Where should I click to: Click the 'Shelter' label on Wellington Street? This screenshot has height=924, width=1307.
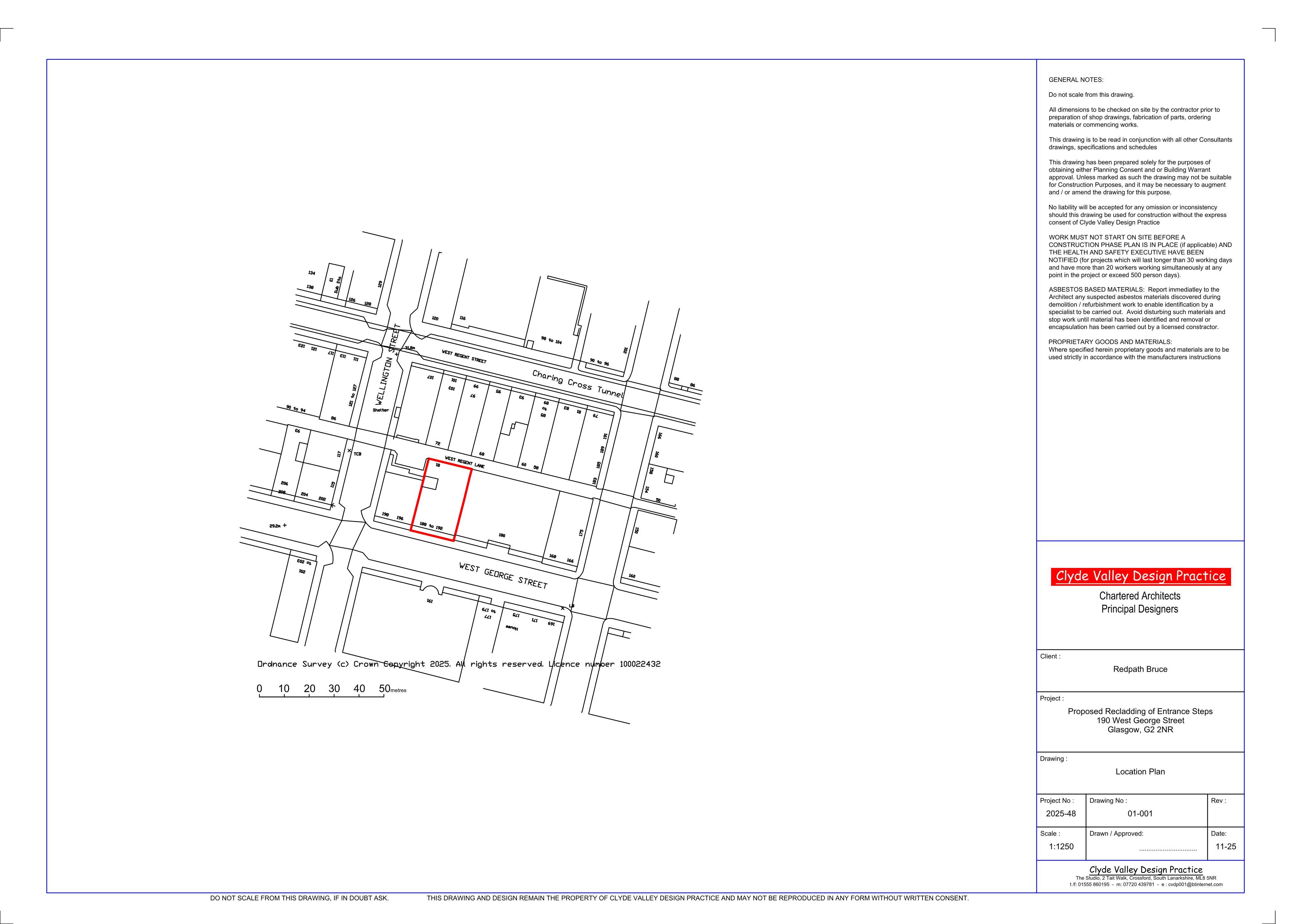pos(381,410)
